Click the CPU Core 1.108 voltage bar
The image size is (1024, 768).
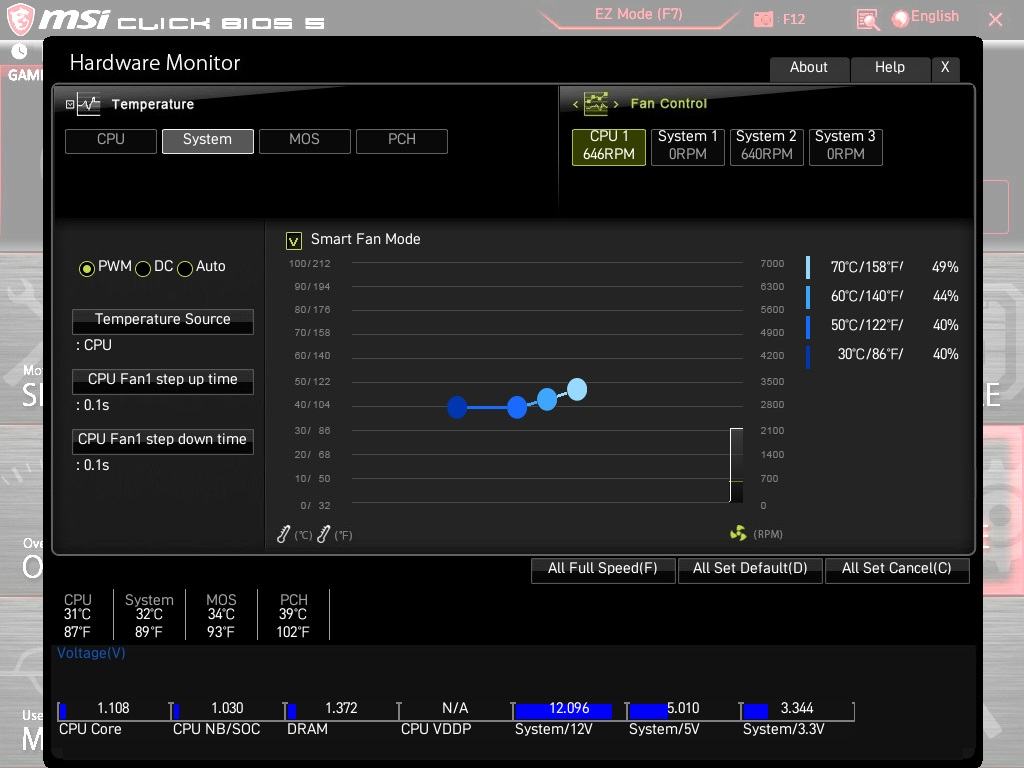tap(112, 710)
